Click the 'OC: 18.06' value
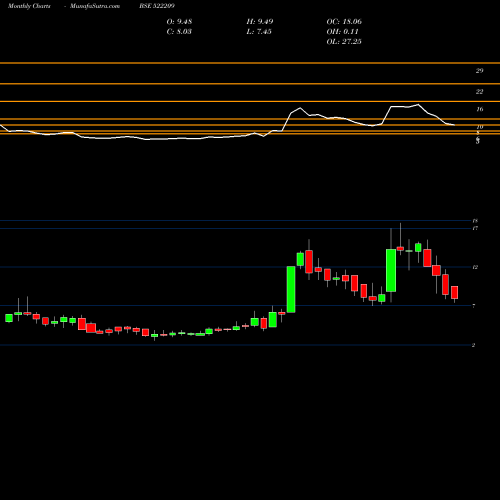Screen dimensions: 500x500 pyautogui.click(x=344, y=22)
